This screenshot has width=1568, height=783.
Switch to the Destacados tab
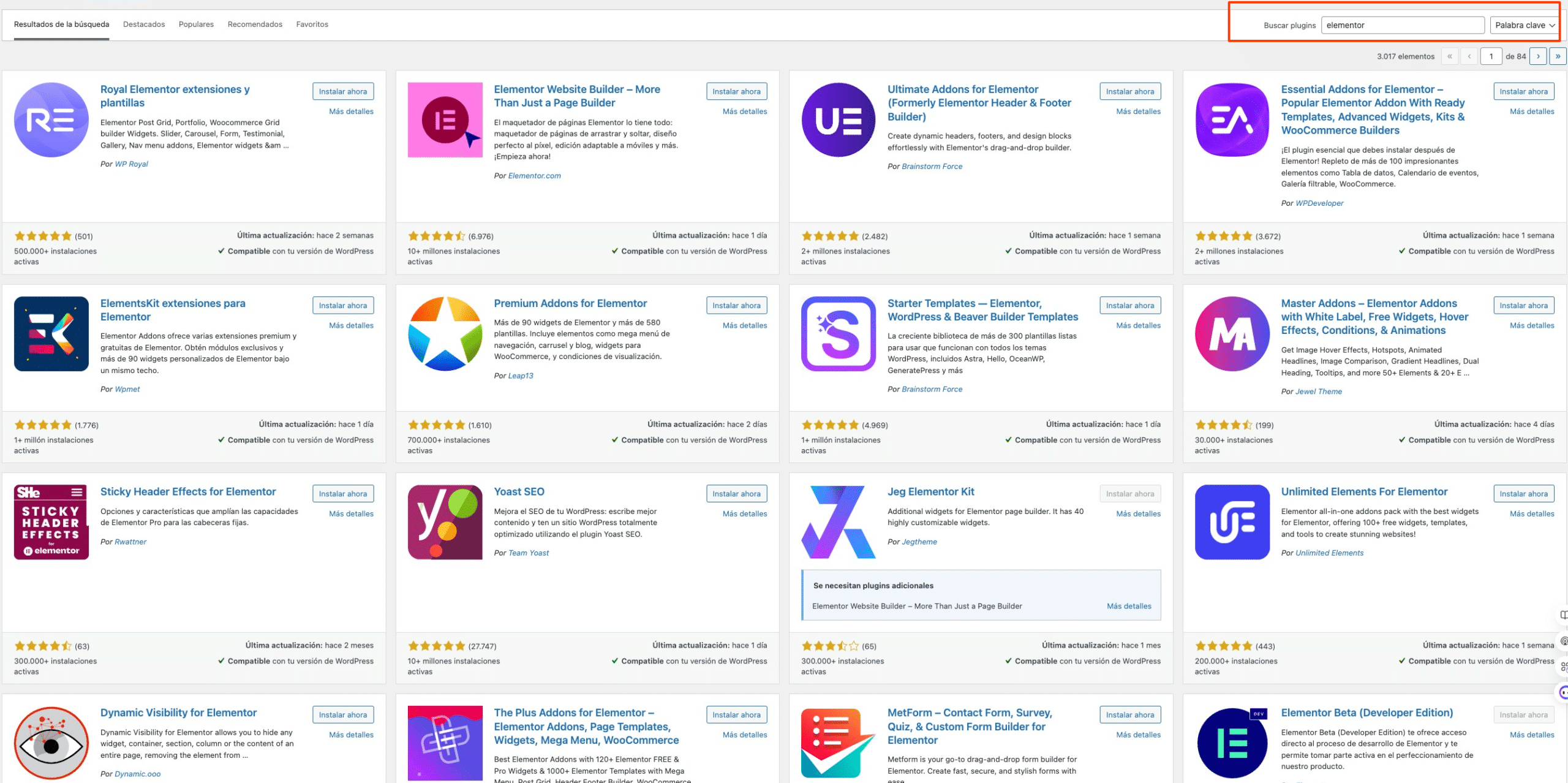click(144, 25)
